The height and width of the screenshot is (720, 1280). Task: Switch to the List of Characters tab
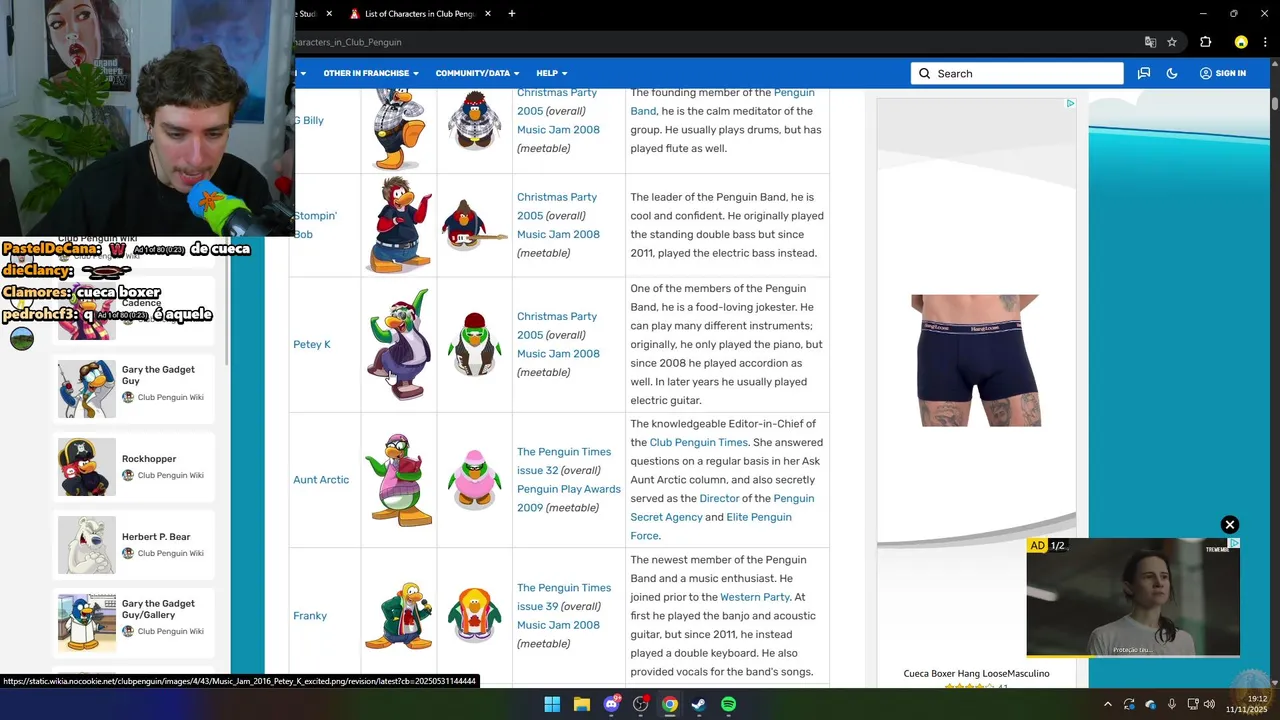point(420,14)
